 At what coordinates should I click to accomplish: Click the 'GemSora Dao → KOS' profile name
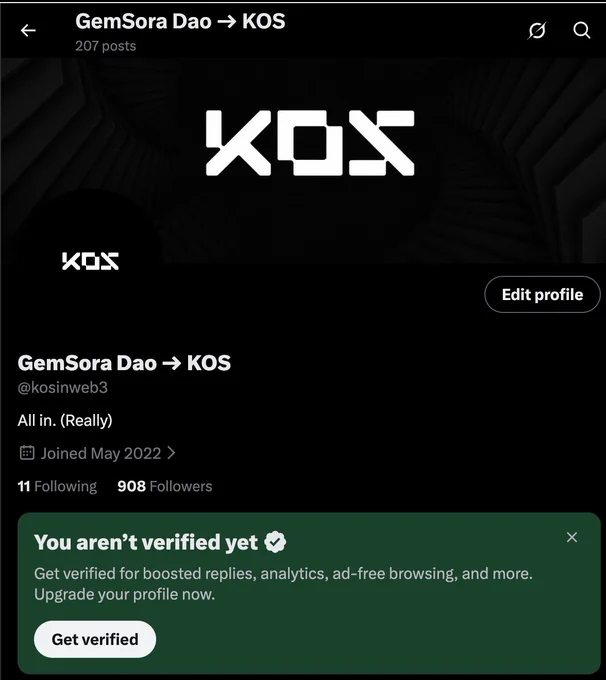tap(124, 363)
